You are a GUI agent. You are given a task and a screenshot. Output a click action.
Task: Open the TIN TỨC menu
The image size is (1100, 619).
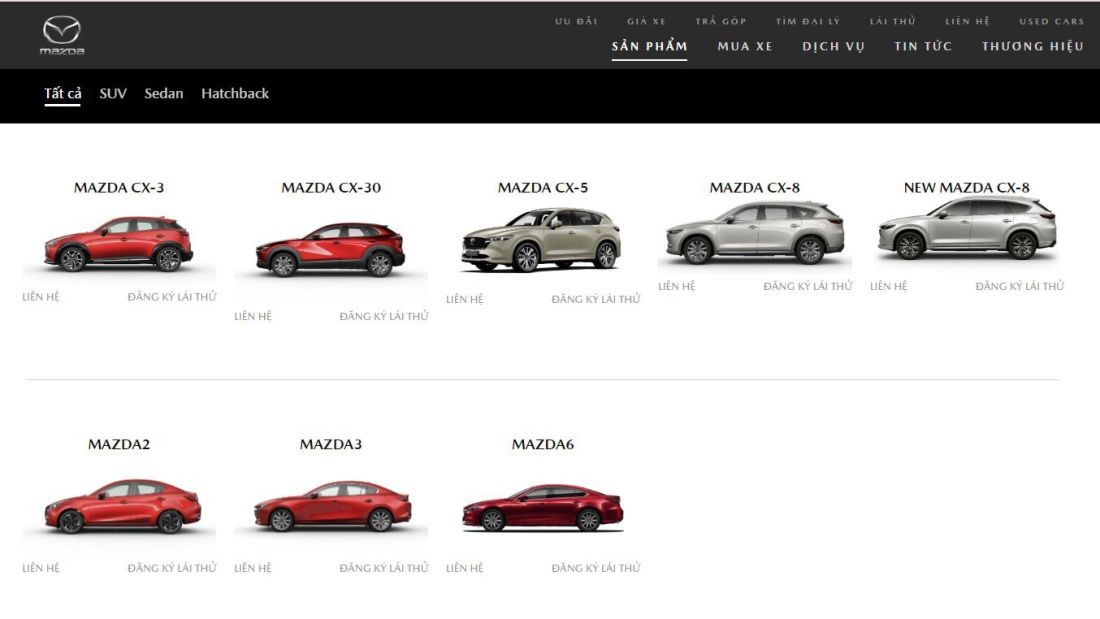[923, 46]
